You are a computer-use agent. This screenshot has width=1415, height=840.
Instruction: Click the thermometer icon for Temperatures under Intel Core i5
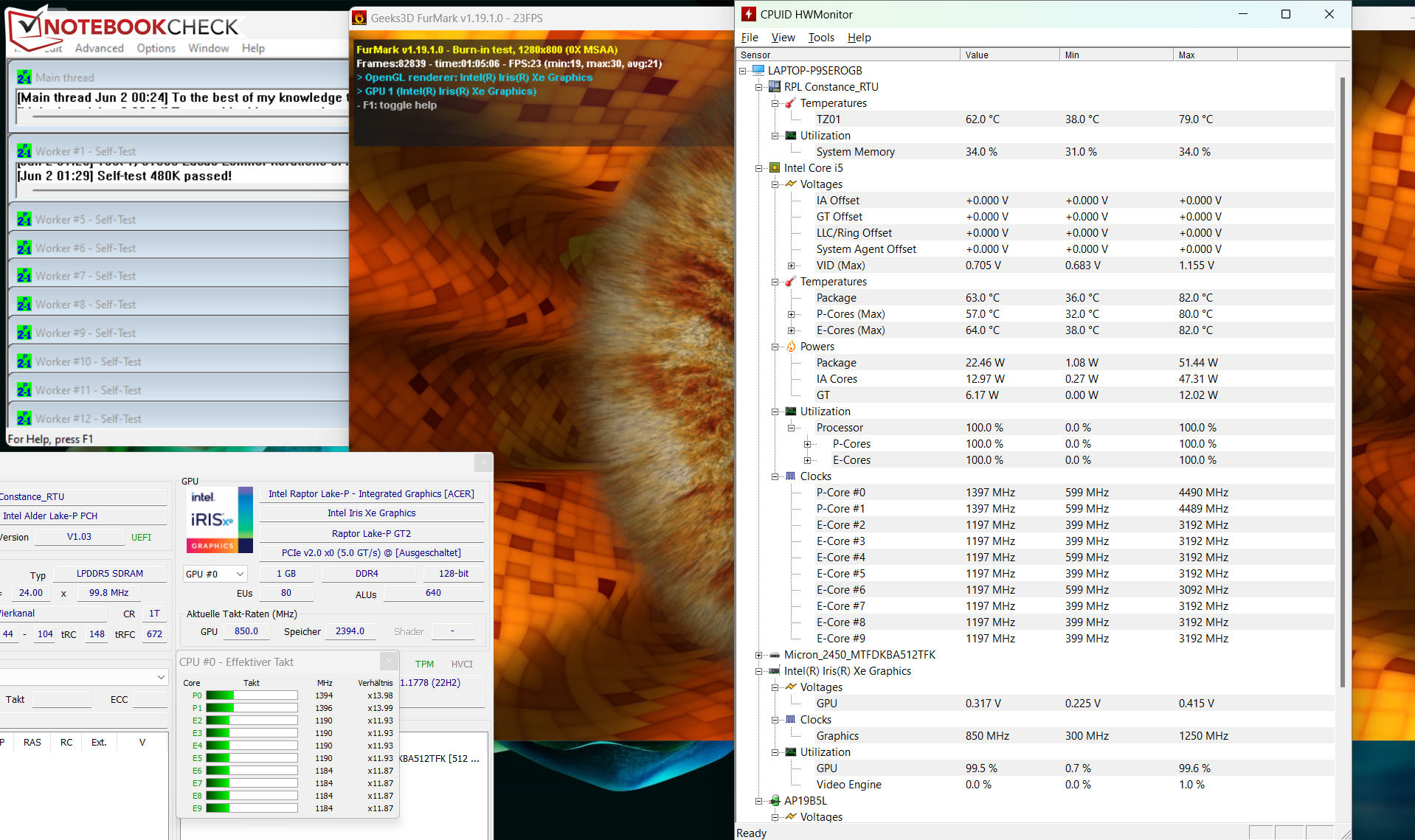click(x=790, y=281)
